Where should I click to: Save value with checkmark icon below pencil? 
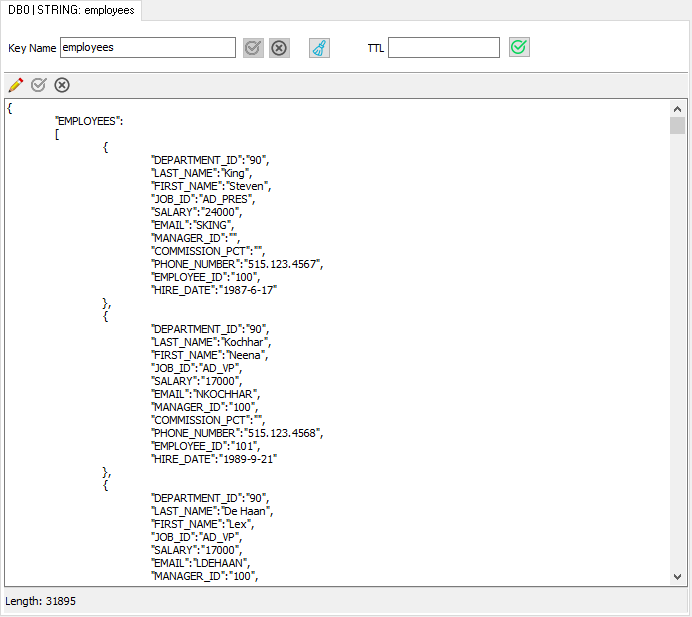[x=39, y=85]
